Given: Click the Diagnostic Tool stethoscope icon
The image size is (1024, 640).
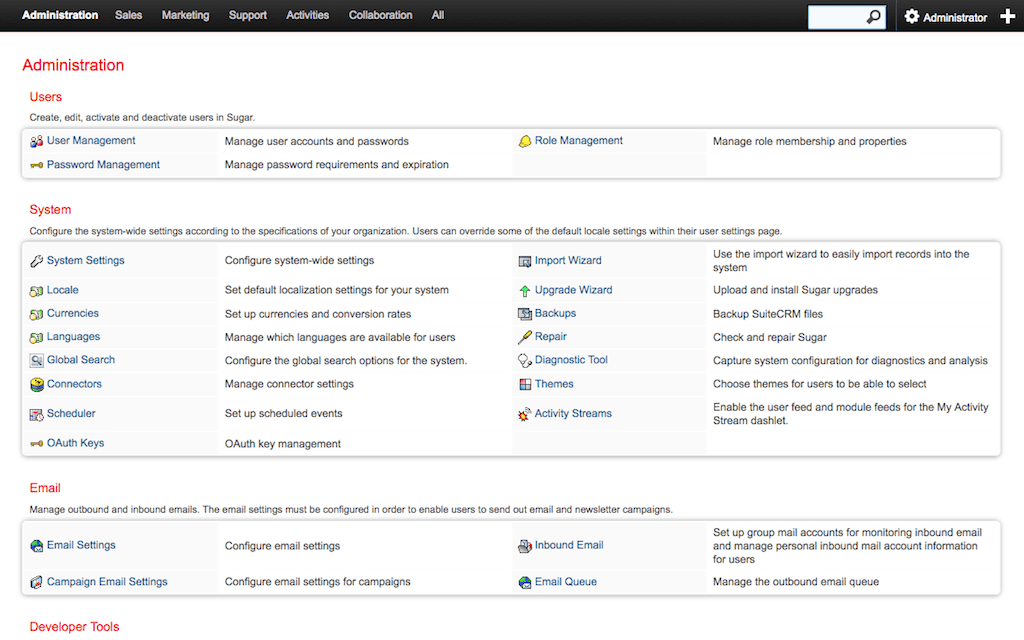Looking at the screenshot, I should coord(525,361).
